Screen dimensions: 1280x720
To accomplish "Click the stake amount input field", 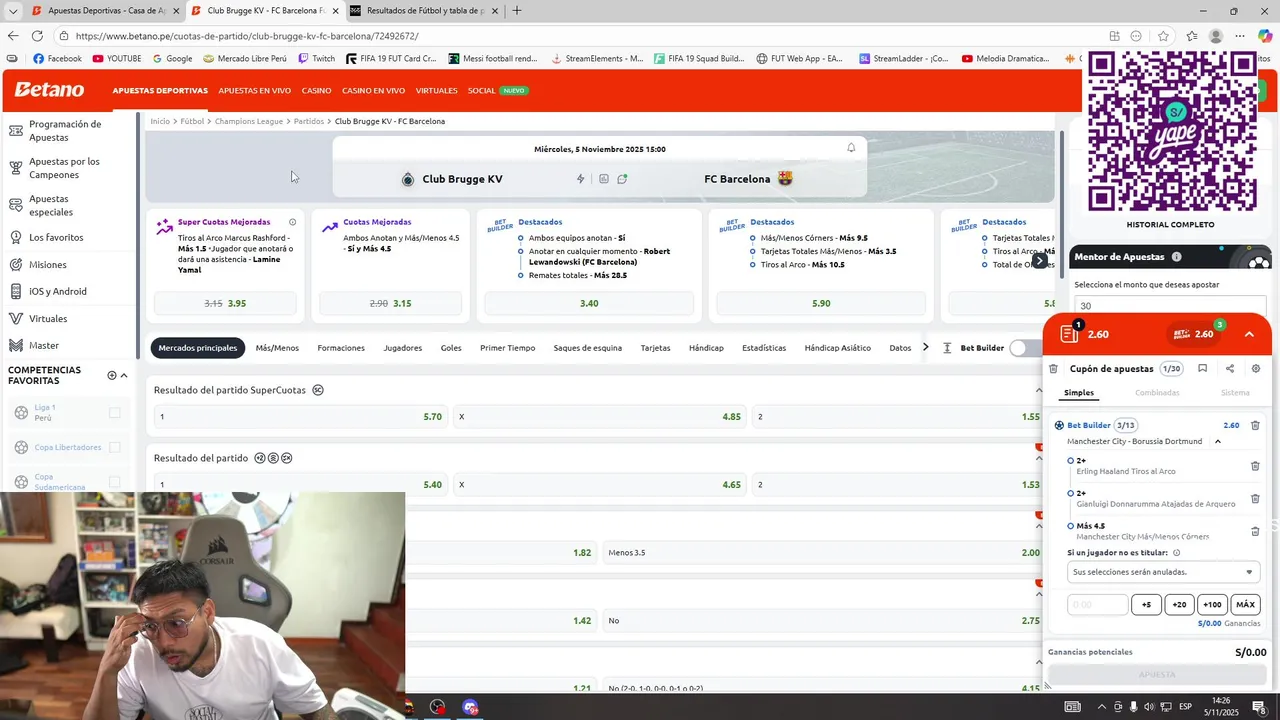I will point(1097,605).
